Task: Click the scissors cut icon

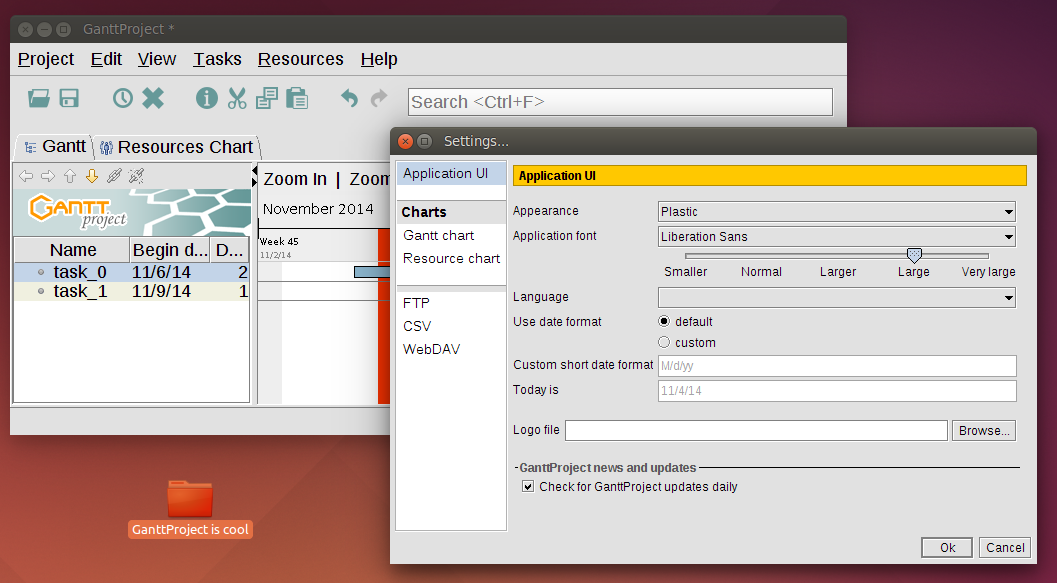Action: (237, 98)
